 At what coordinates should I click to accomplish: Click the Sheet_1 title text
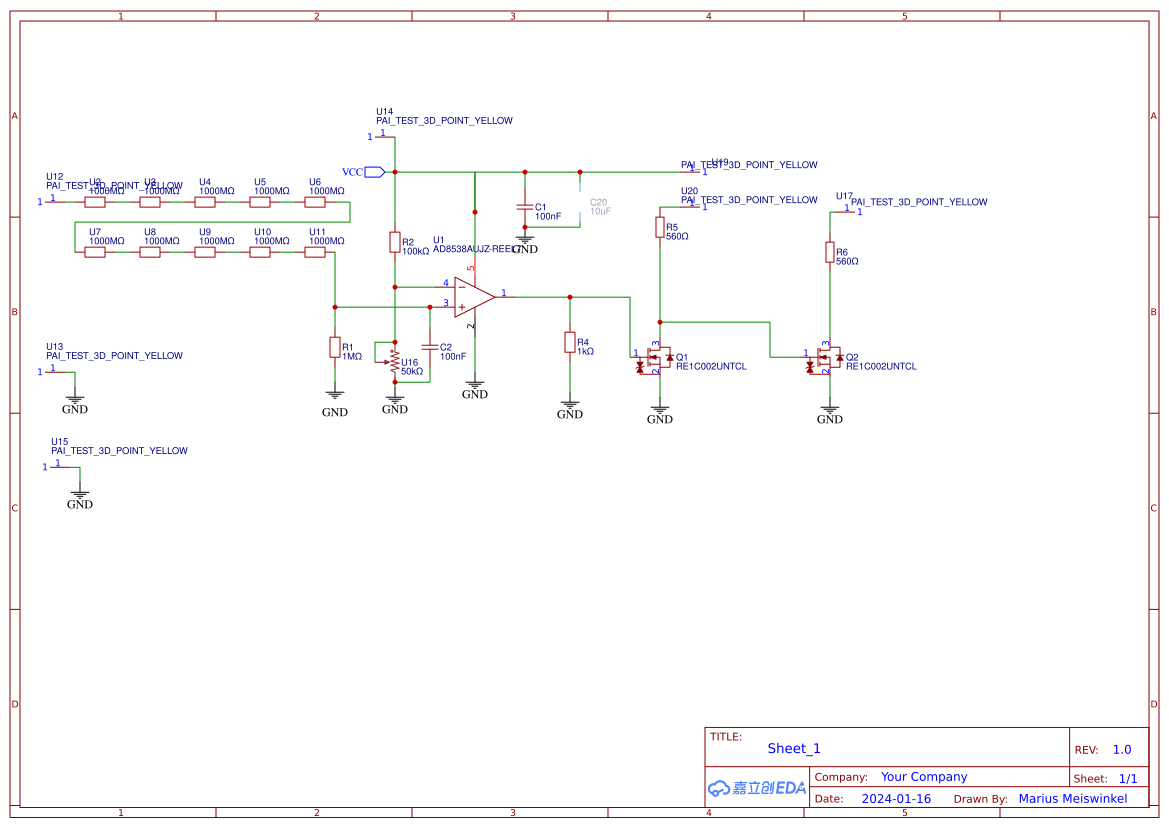point(793,748)
